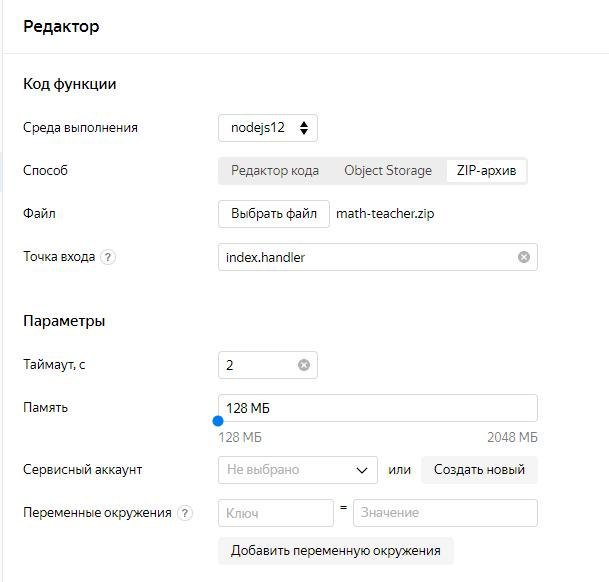Click the math-teacher.zip file name

pyautogui.click(x=385, y=214)
